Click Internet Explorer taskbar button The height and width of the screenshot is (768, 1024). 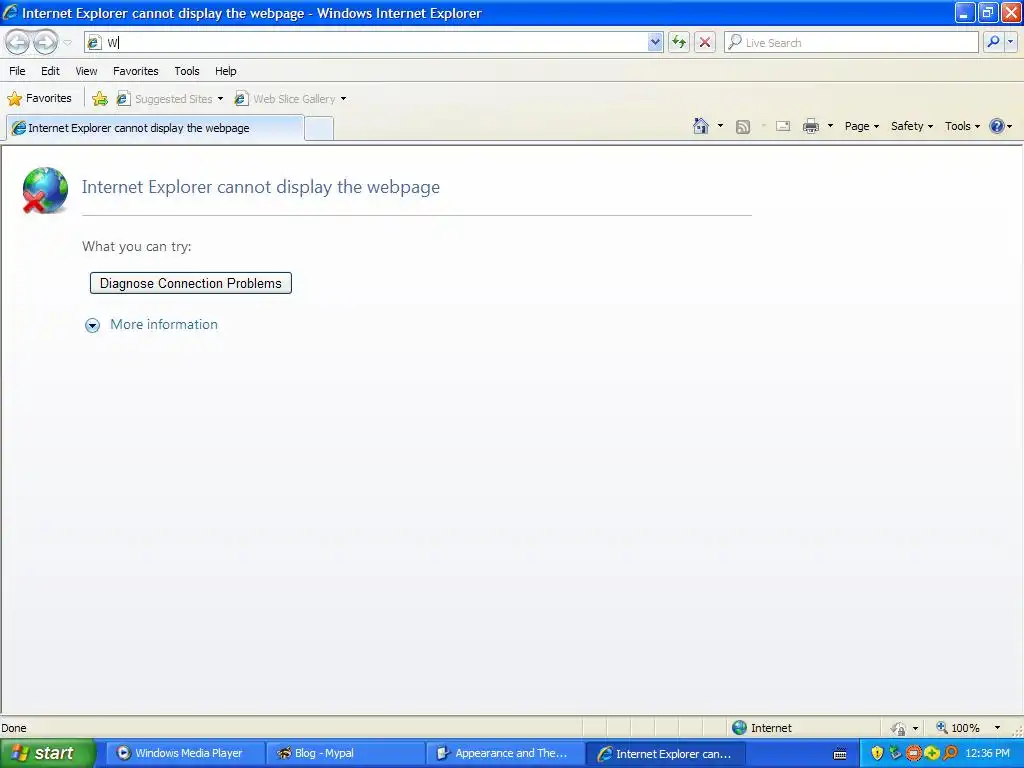tap(665, 754)
